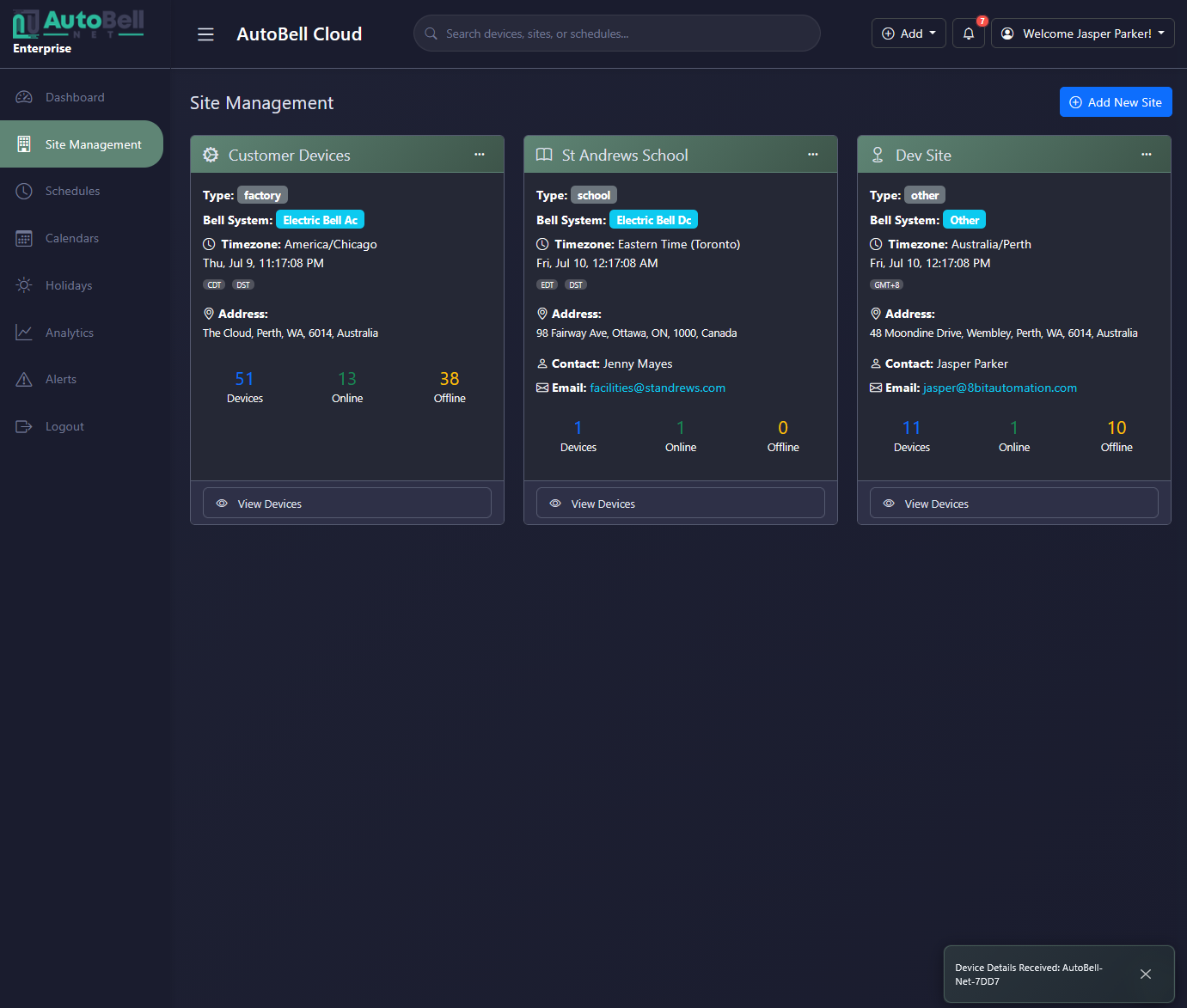Click the school type badge
Image resolution: width=1187 pixels, height=1008 pixels.
click(x=594, y=195)
